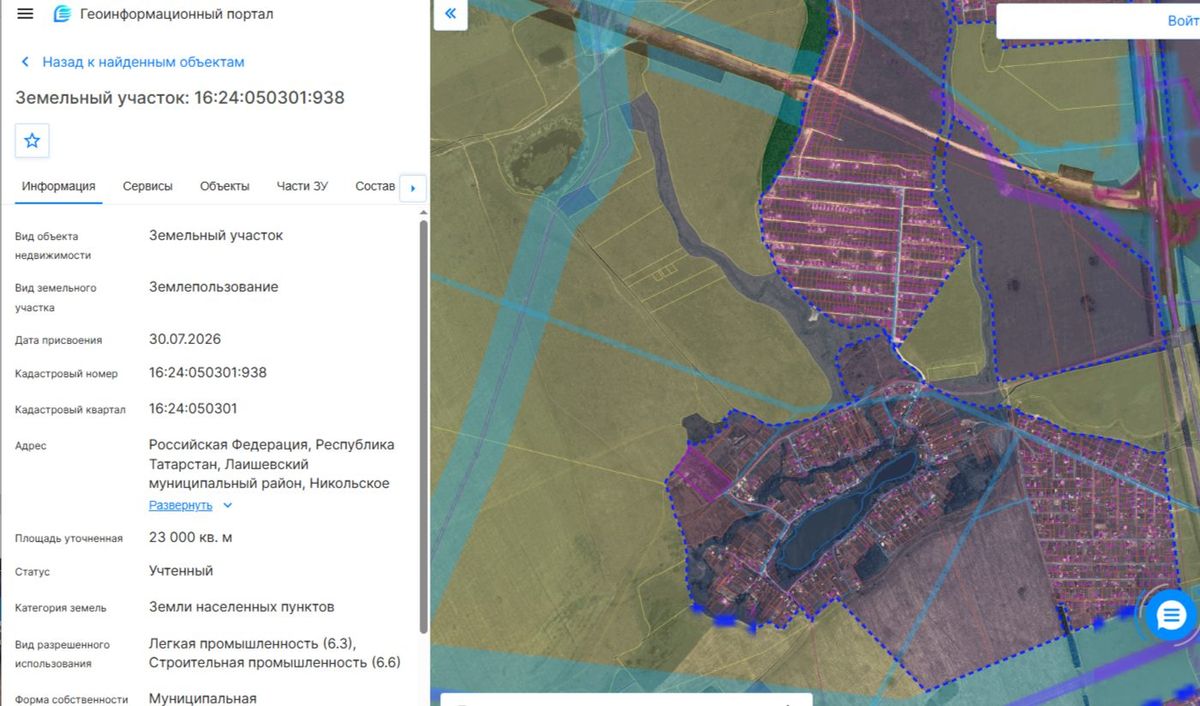The image size is (1200, 706).
Task: Go to the Части ЗУ tab
Action: [303, 186]
